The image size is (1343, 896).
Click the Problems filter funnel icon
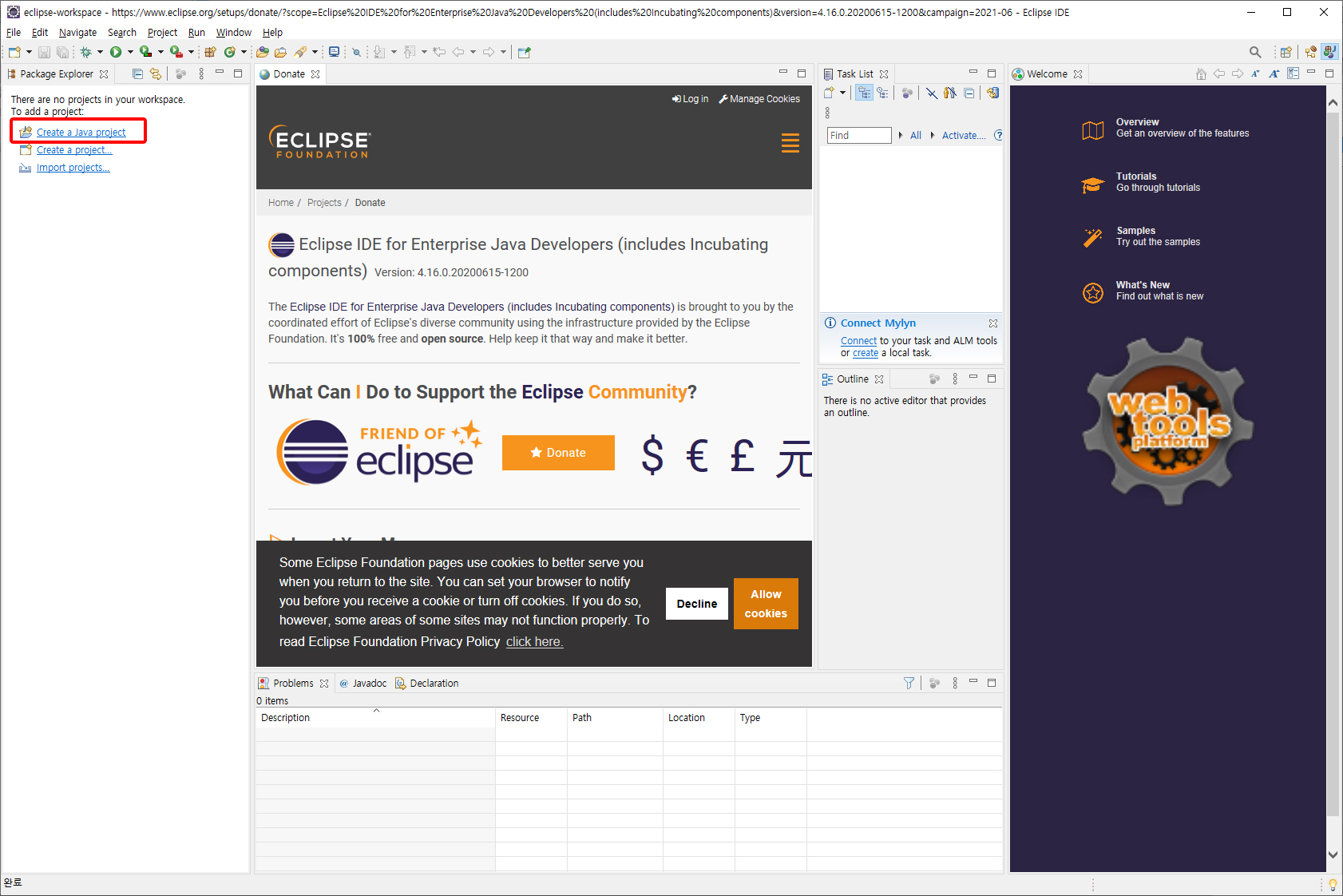(x=909, y=683)
